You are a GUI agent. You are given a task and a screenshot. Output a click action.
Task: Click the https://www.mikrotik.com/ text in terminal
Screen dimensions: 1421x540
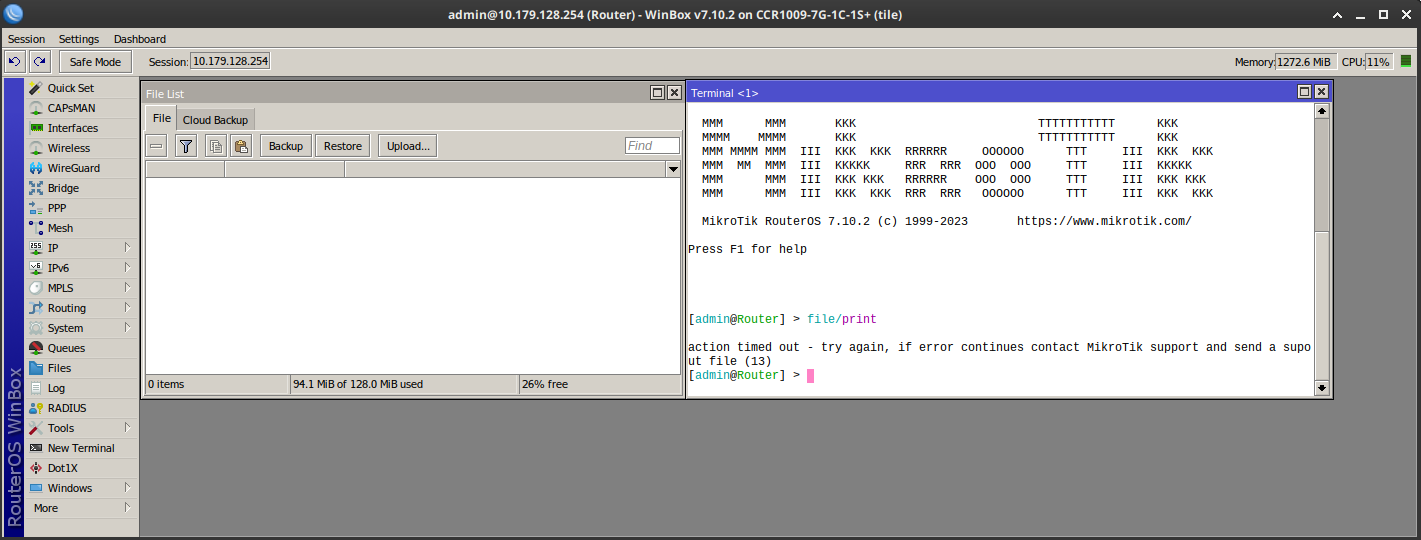click(x=1104, y=221)
